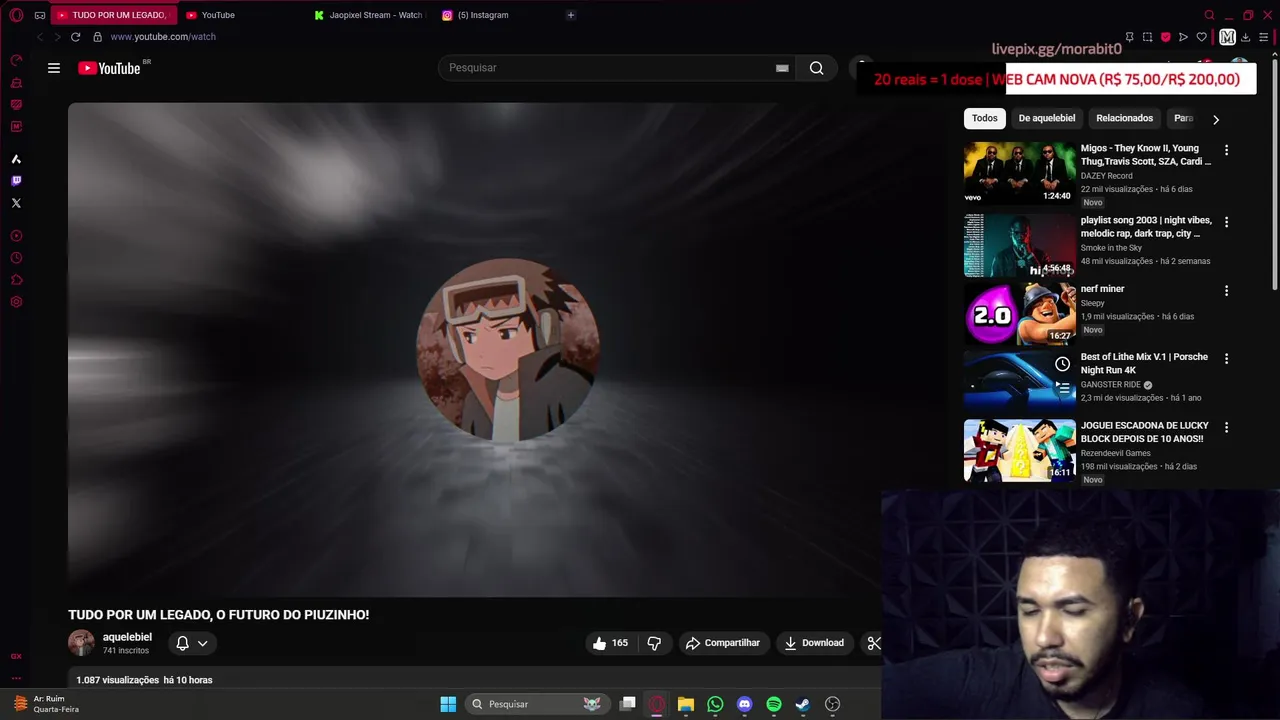The width and height of the screenshot is (1280, 720).
Task: Open the Opera main menu logo
Action: tap(16, 15)
